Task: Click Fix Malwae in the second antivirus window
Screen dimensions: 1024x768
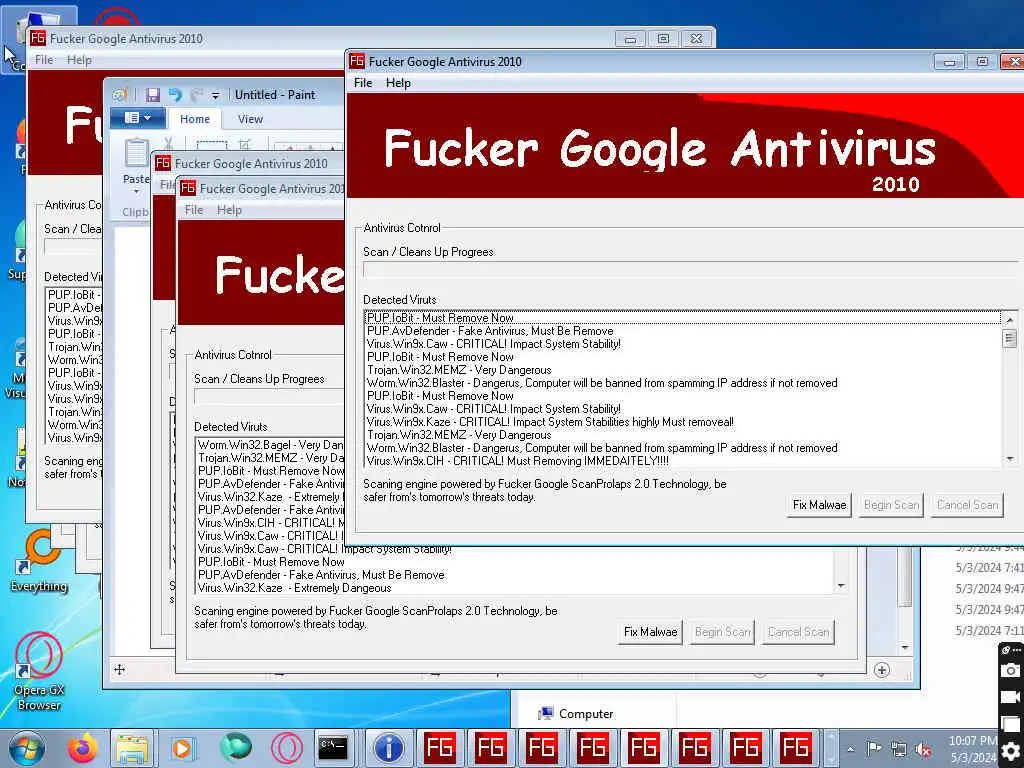Action: pyautogui.click(x=650, y=632)
